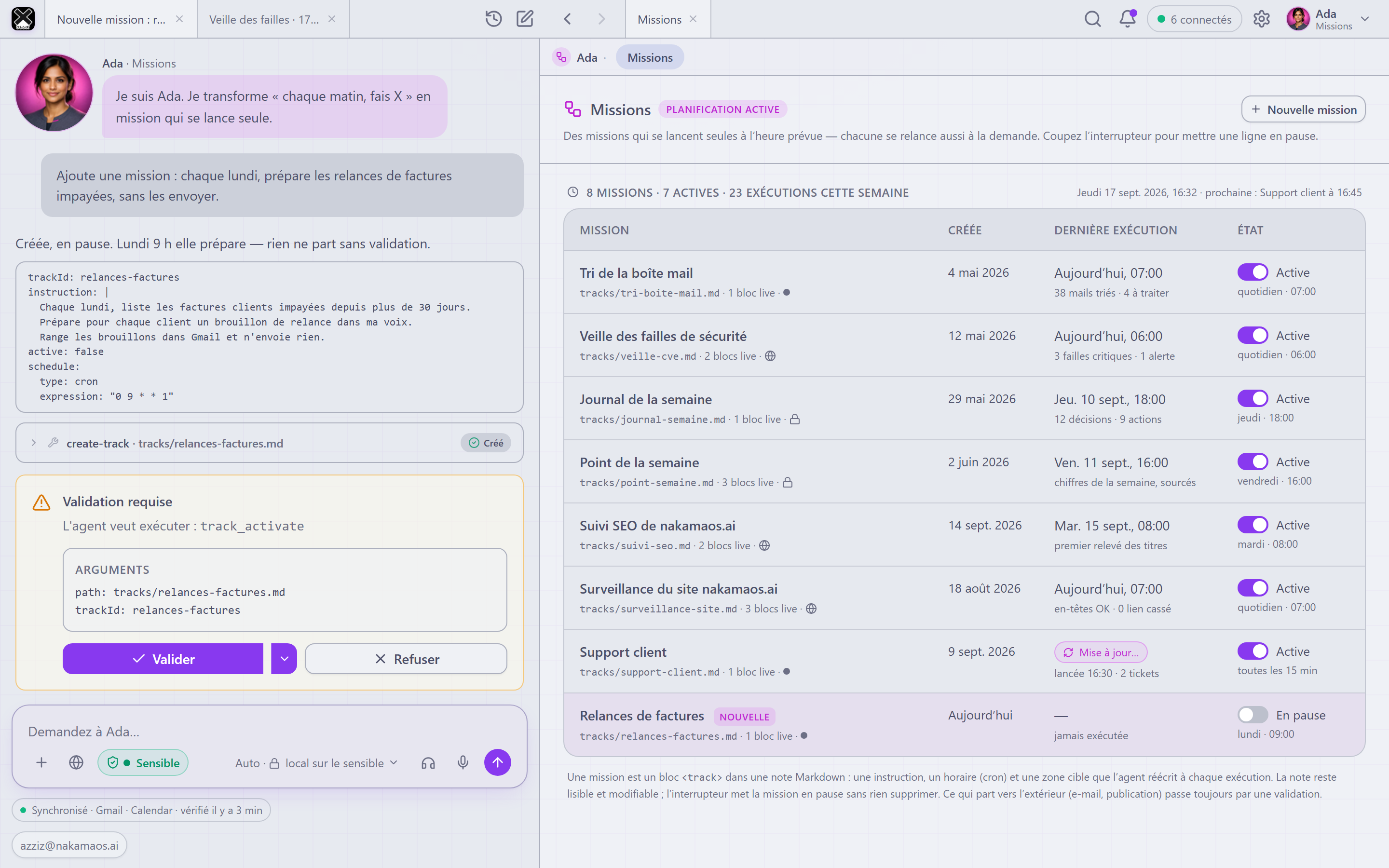
Task: Send message with purple arrow button
Action: coord(497,762)
